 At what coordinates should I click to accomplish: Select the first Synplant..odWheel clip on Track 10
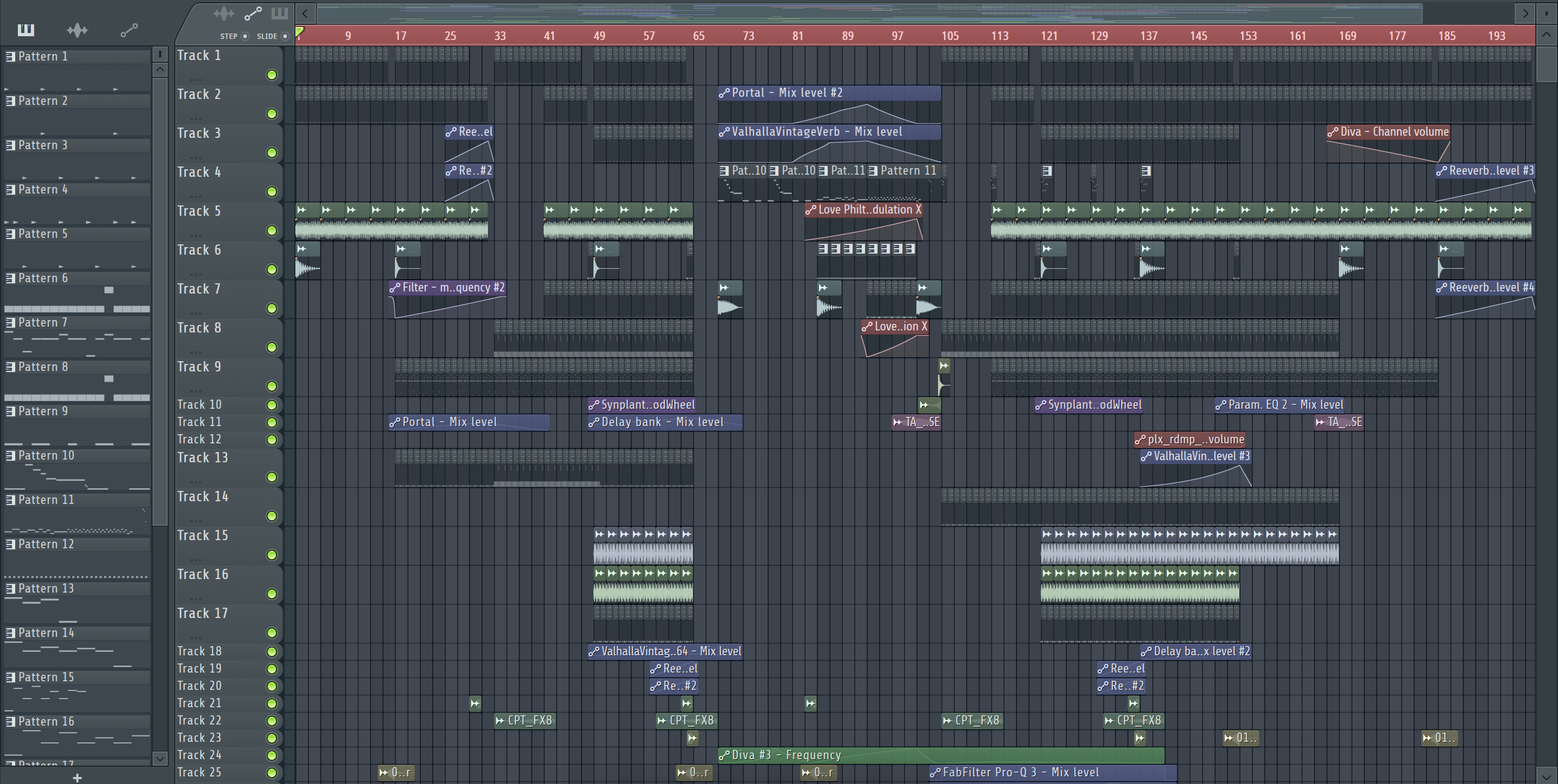coord(642,405)
